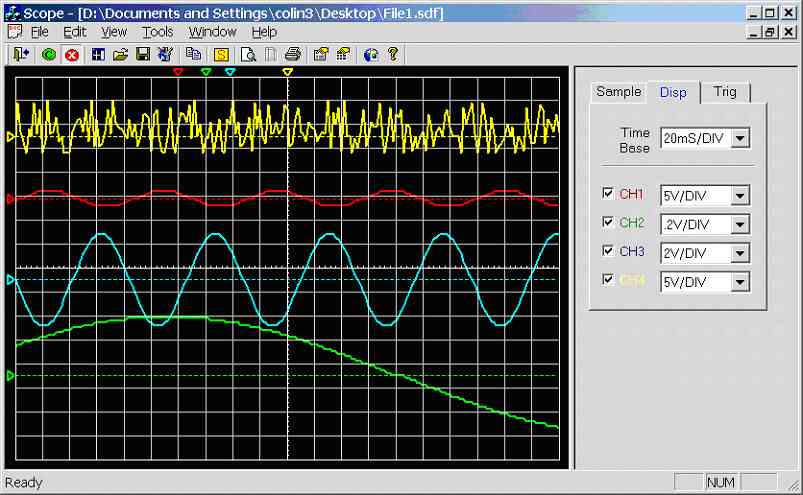Click the red stop toolbar icon
803x495 pixels.
(x=71, y=54)
